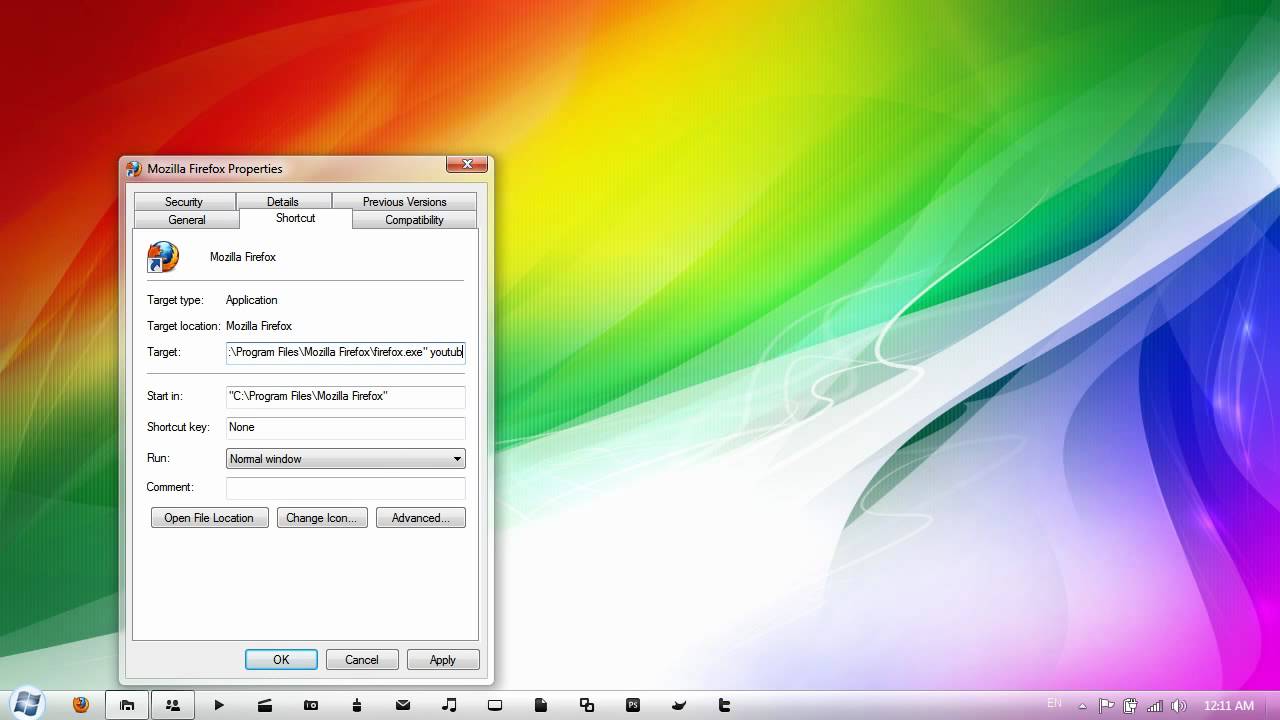Click Open File Location button
Image resolution: width=1280 pixels, height=720 pixels.
[x=209, y=518]
